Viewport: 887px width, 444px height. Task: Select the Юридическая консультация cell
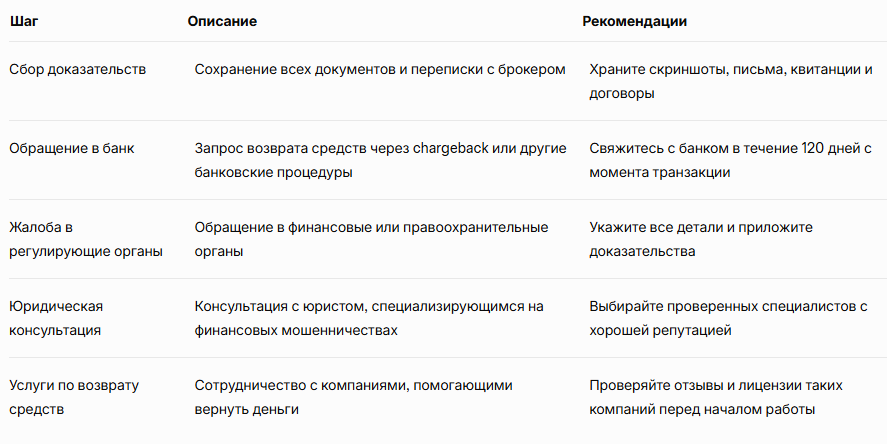pyautogui.click(x=56, y=318)
